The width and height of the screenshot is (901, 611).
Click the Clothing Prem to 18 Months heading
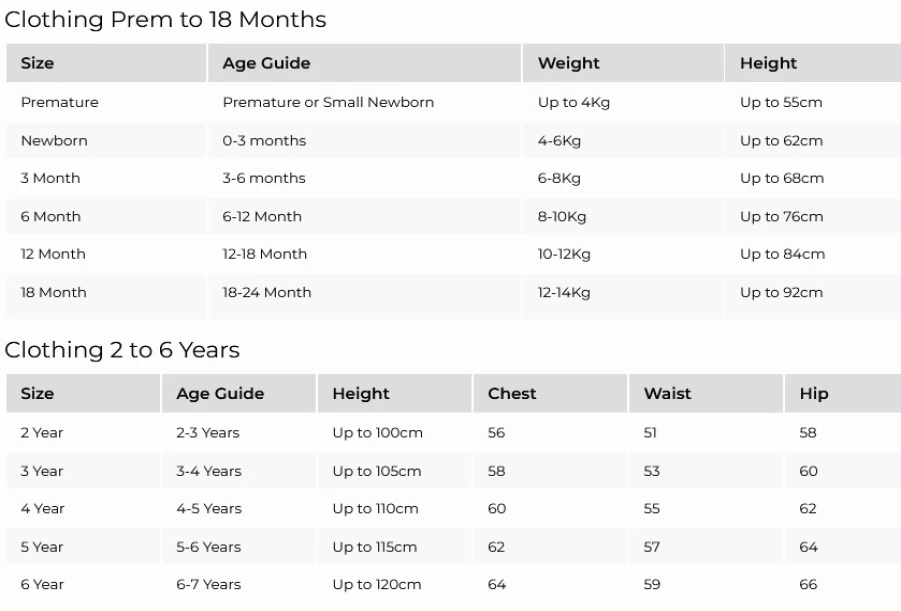click(x=165, y=20)
